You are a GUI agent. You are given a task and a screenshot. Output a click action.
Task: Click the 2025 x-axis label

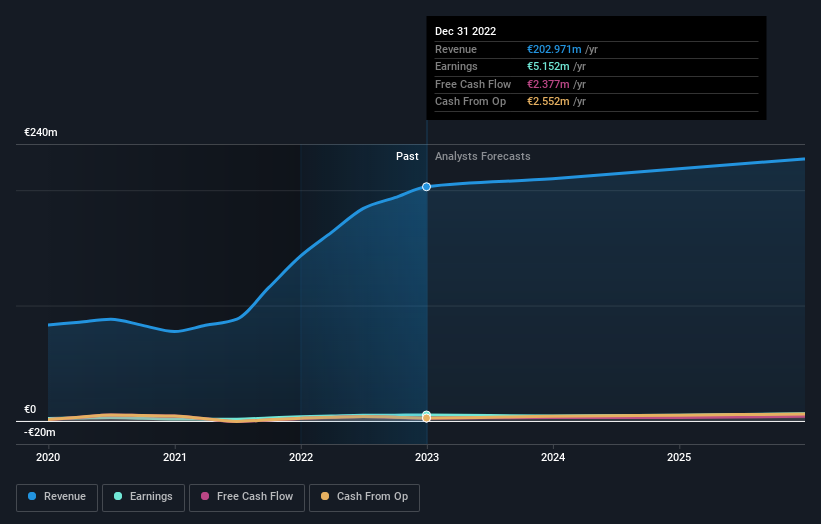tap(679, 458)
